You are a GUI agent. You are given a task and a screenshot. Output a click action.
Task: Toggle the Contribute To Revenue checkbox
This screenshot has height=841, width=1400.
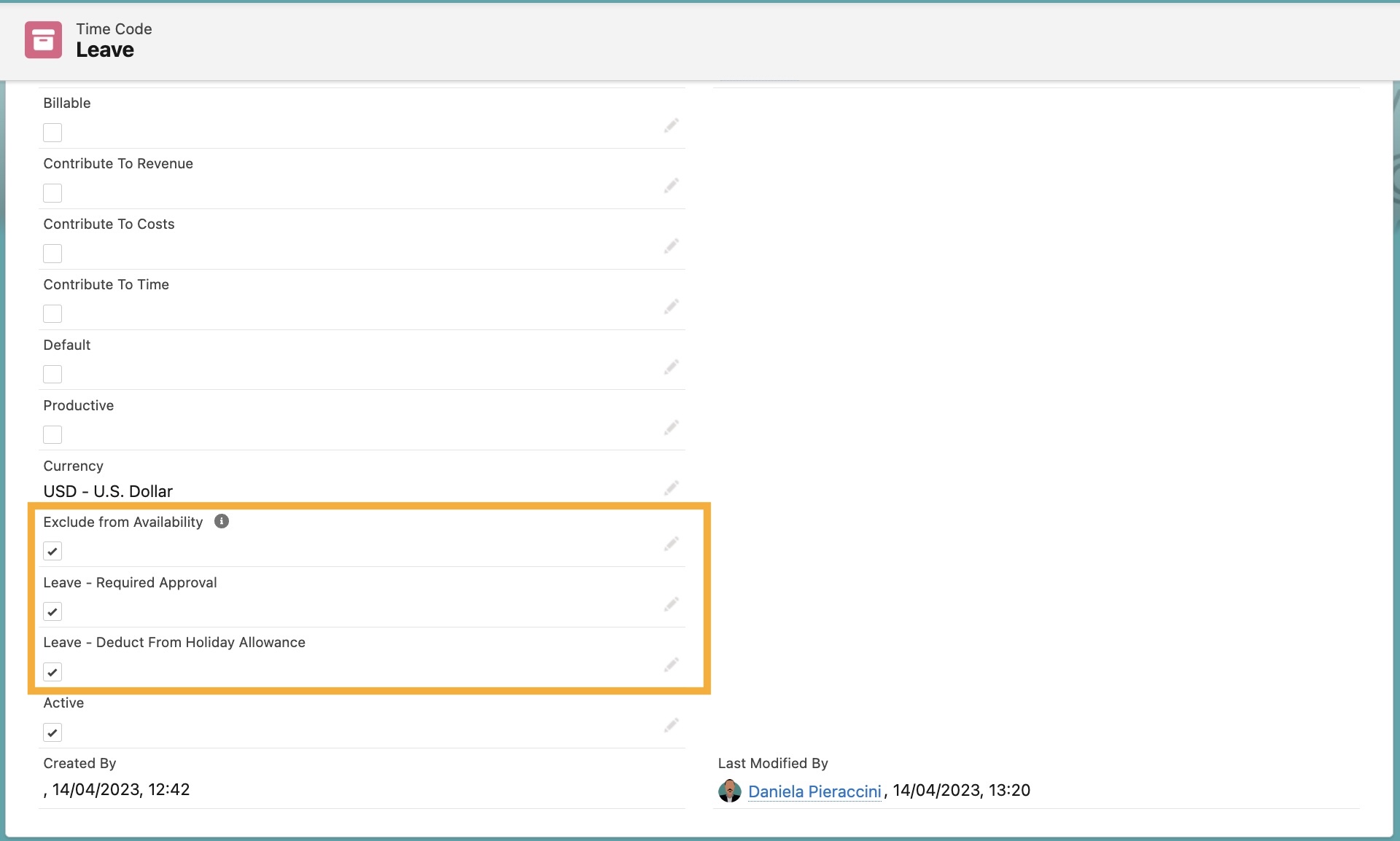[52, 193]
